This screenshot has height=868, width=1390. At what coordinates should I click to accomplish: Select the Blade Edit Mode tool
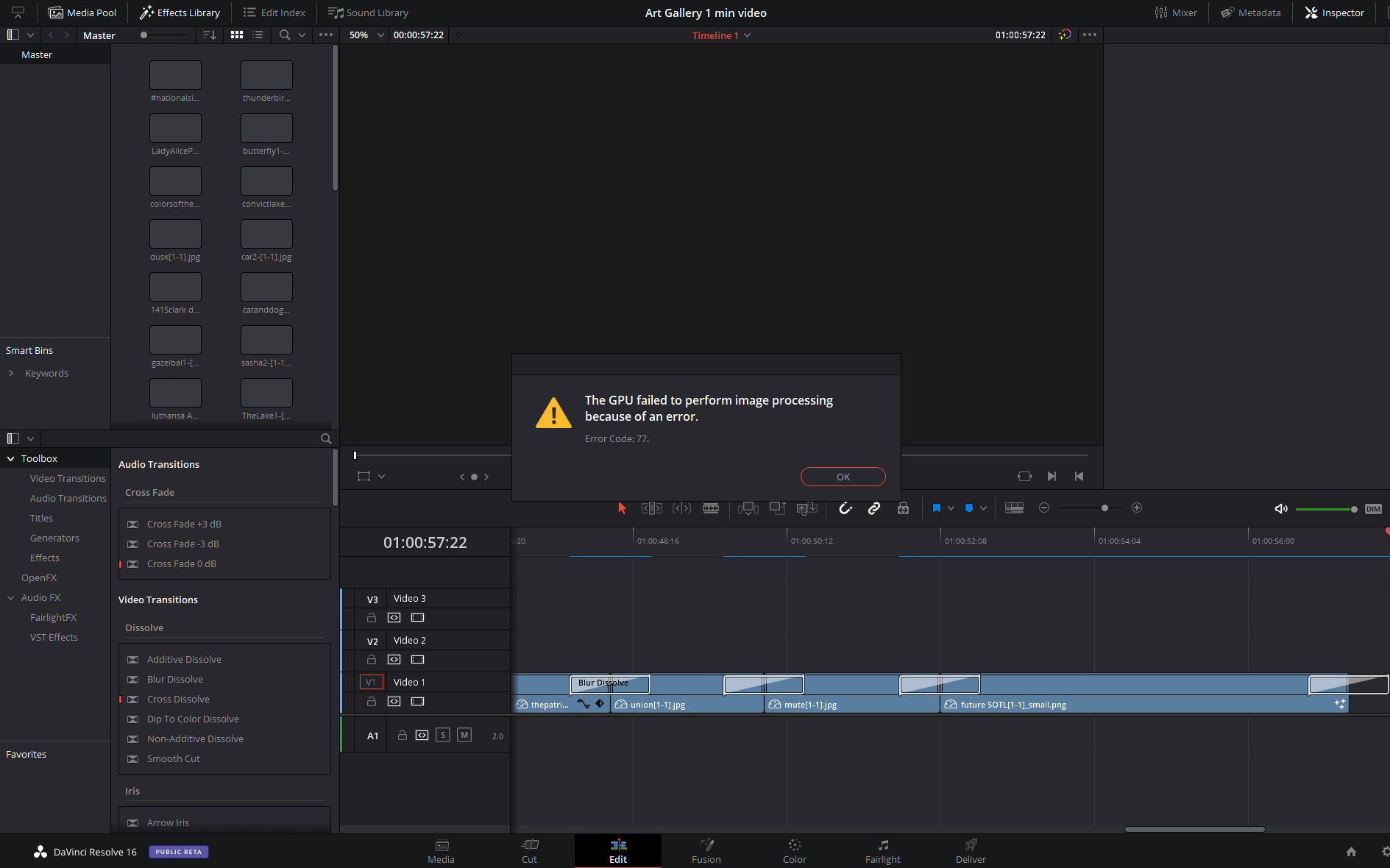711,508
